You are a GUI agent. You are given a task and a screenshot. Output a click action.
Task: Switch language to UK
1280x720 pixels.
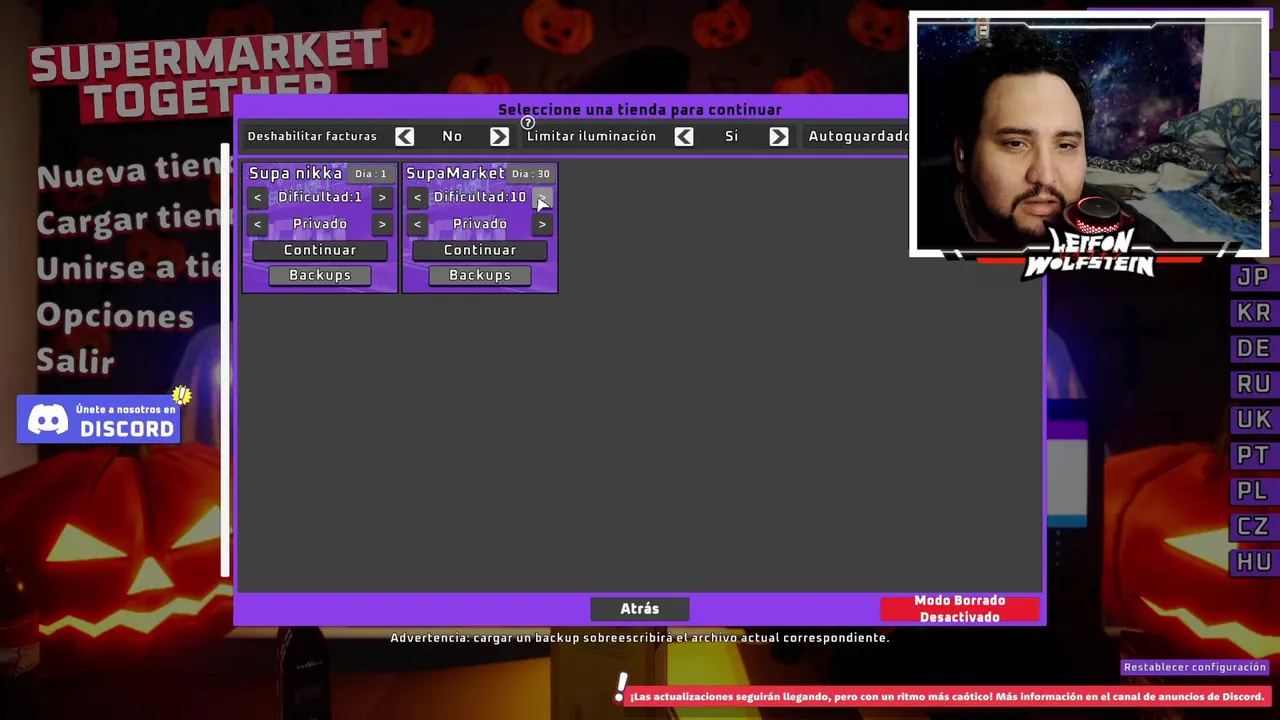coord(1253,420)
